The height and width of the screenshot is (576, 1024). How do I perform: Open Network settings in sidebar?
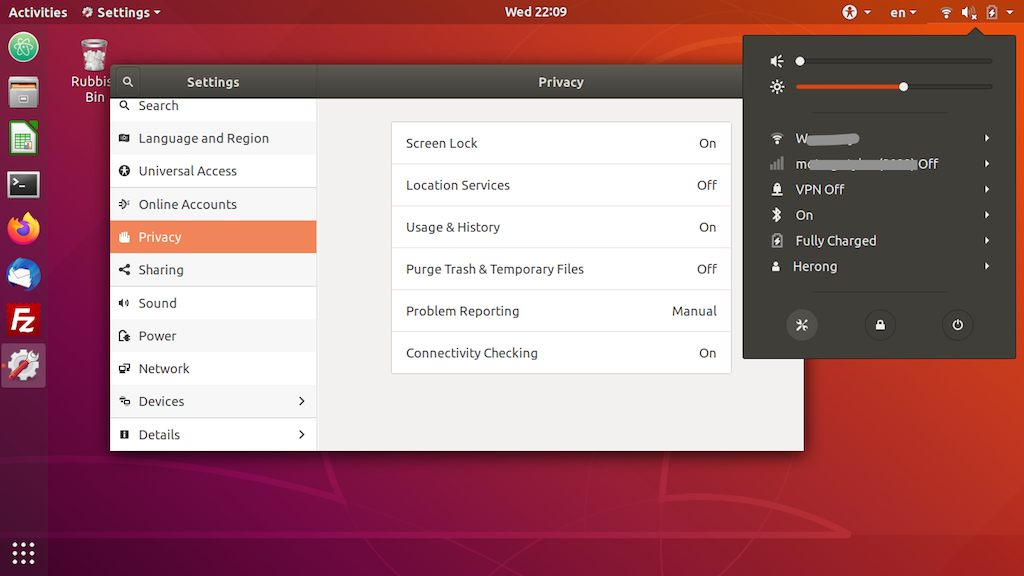pos(164,368)
